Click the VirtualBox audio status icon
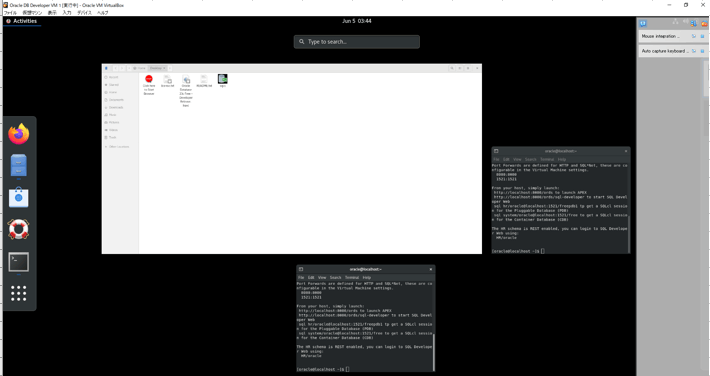Image resolution: width=710 pixels, height=376 pixels. click(x=686, y=21)
